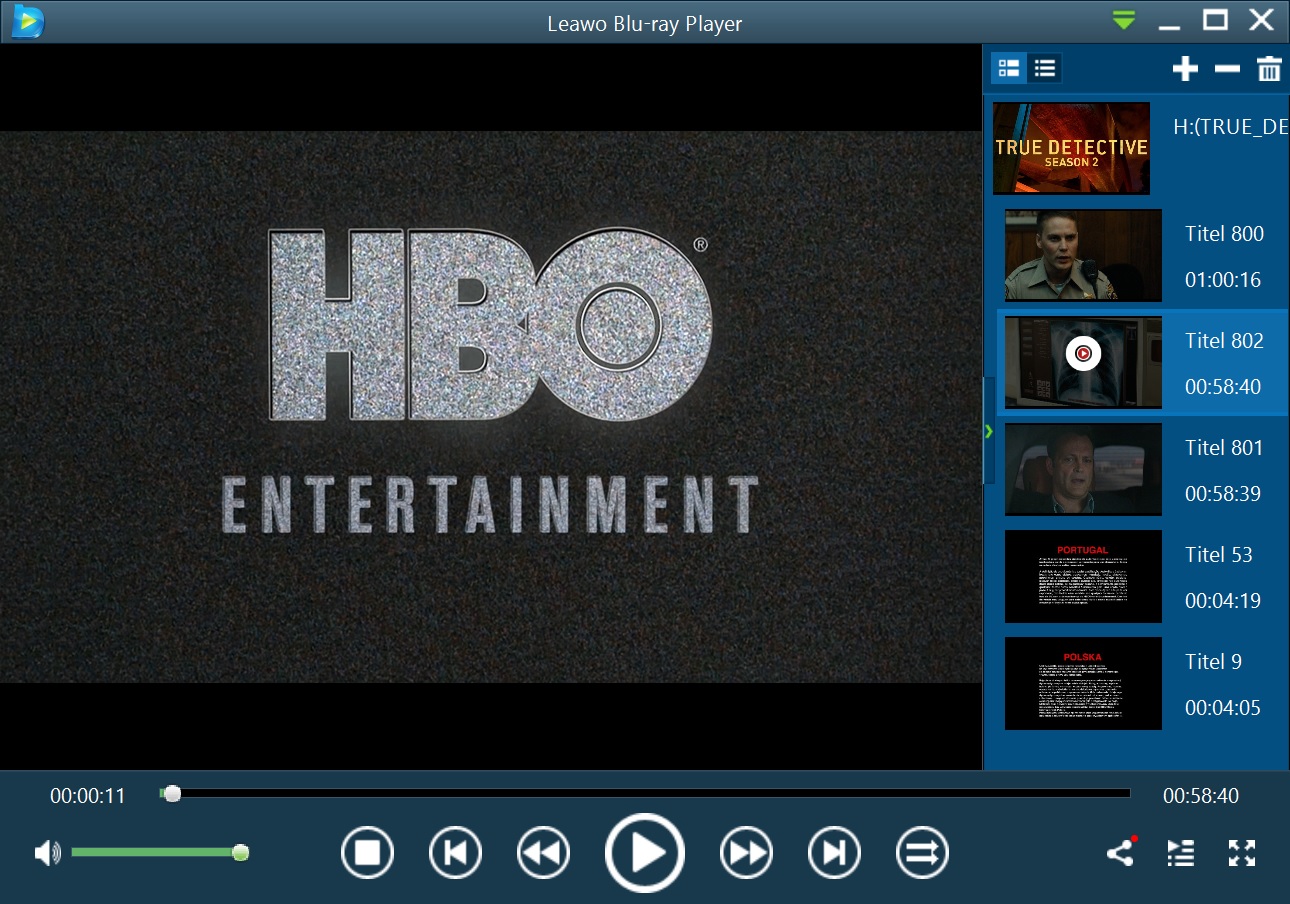Select the Titel 802 label
Screen dimensions: 1290x904
pos(1224,341)
